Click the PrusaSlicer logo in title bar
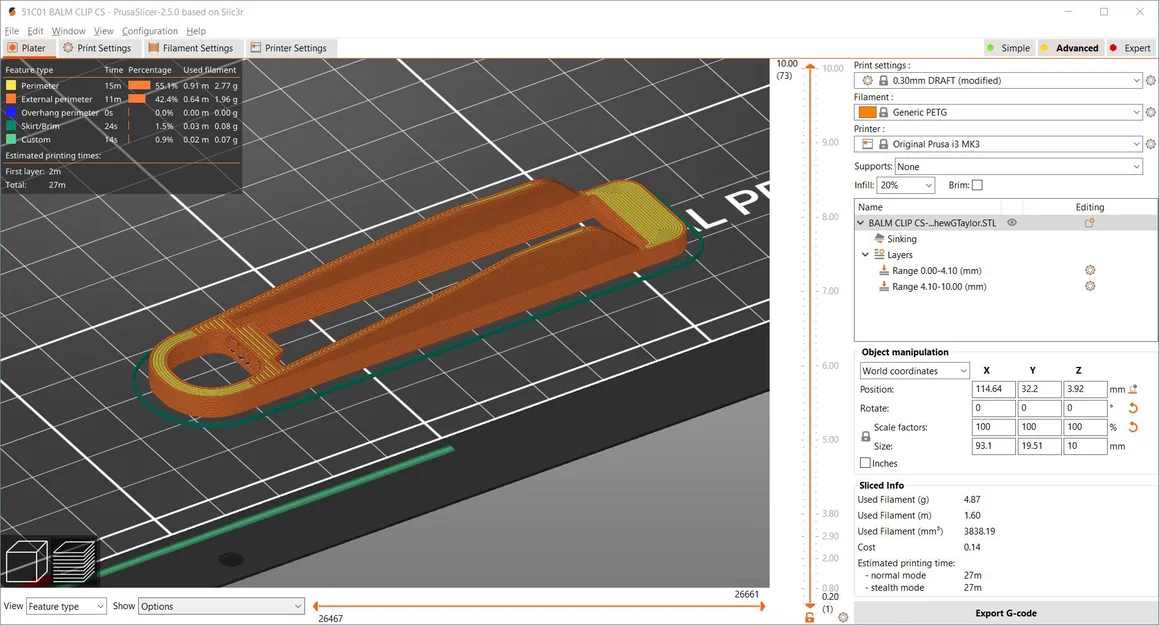 coord(12,12)
